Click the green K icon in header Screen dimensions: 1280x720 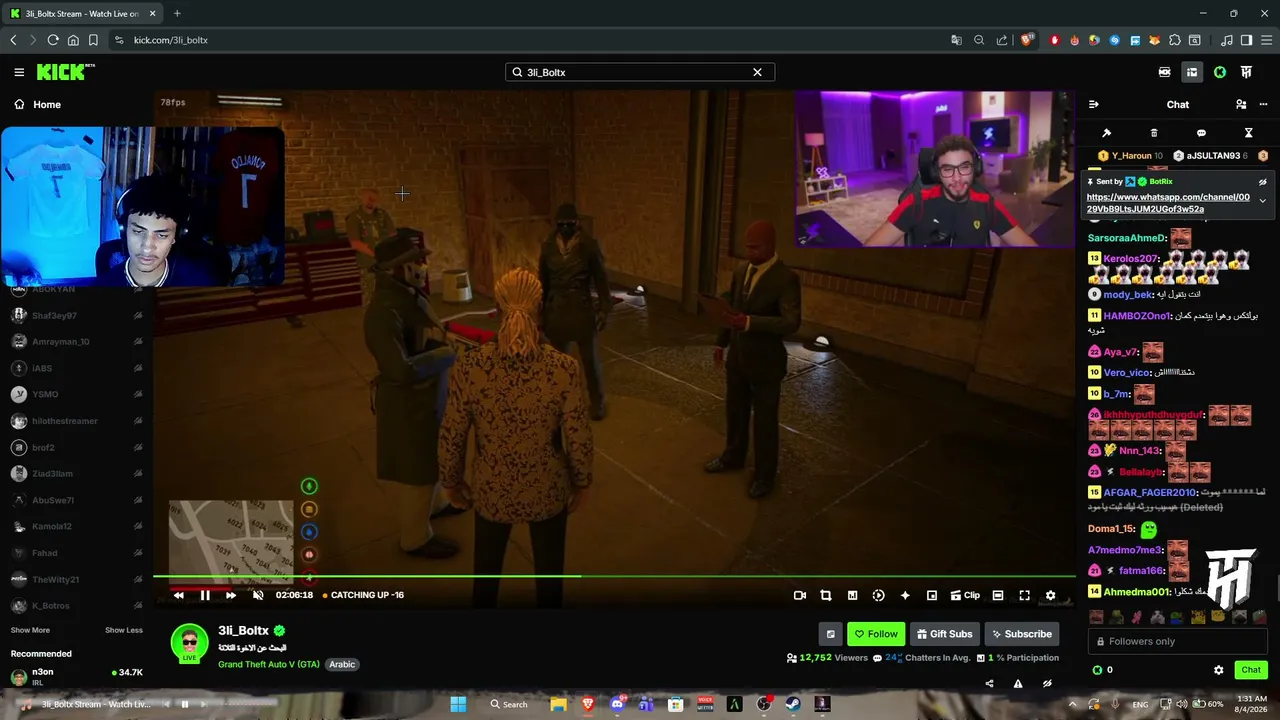click(1220, 72)
